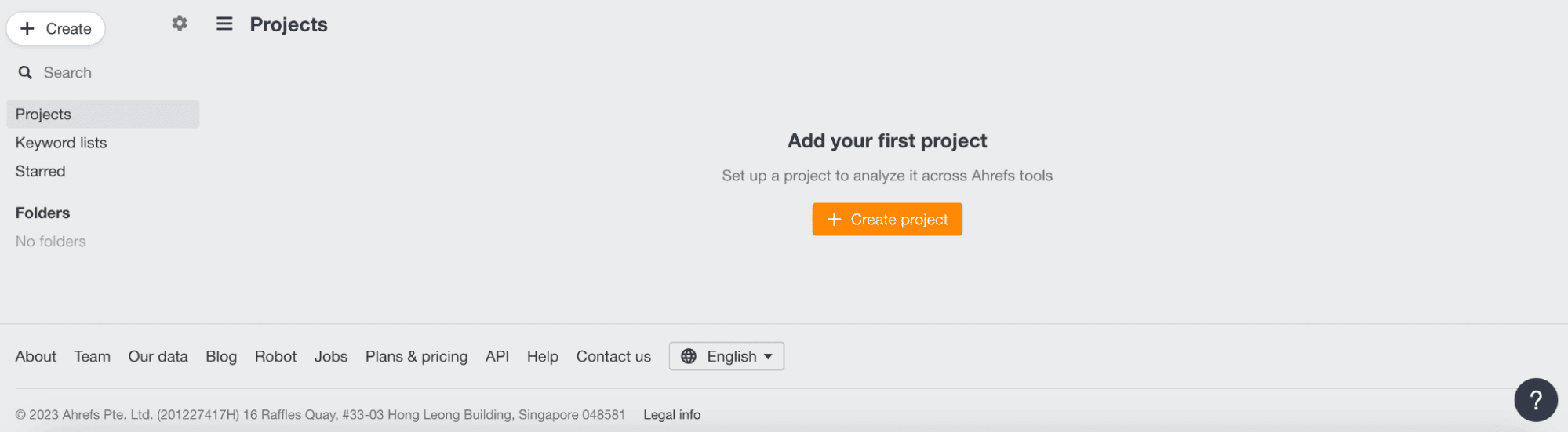1568x433 pixels.
Task: Open the help question mark bubble
Action: 1535,400
